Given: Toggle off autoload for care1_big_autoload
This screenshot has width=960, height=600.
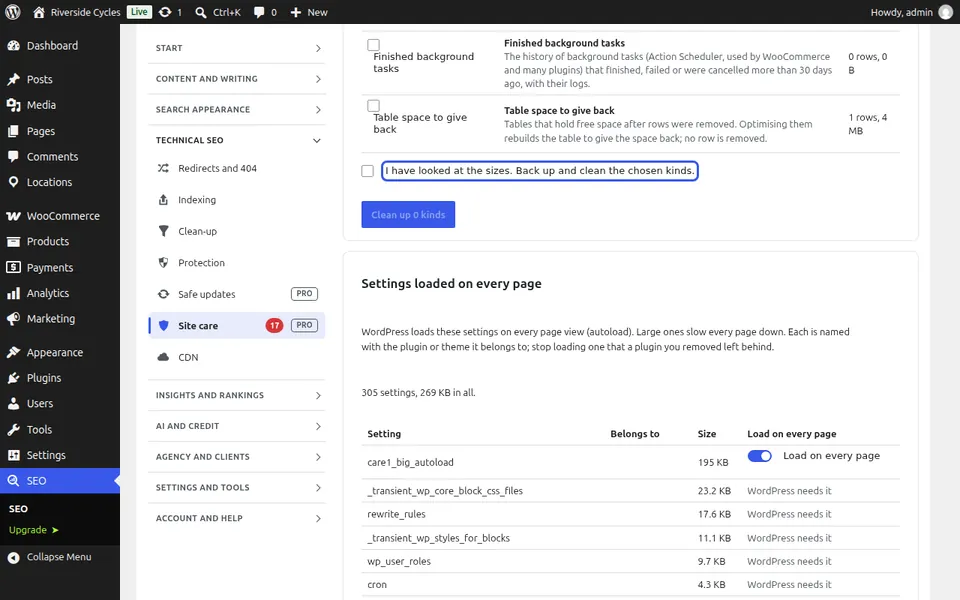Looking at the screenshot, I should click(x=759, y=456).
